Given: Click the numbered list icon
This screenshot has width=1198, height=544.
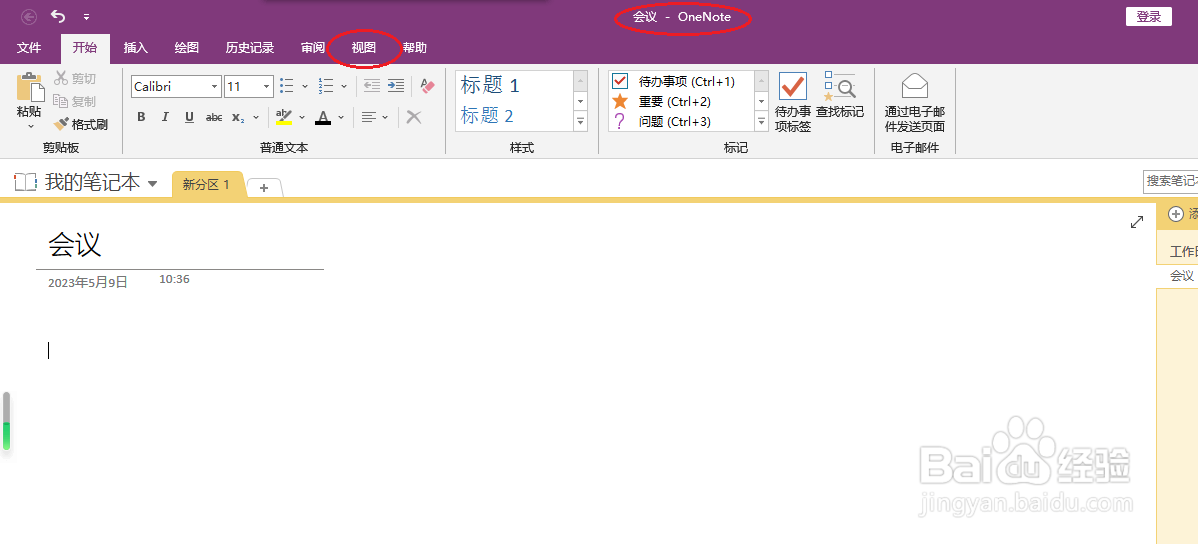Looking at the screenshot, I should pyautogui.click(x=326, y=86).
